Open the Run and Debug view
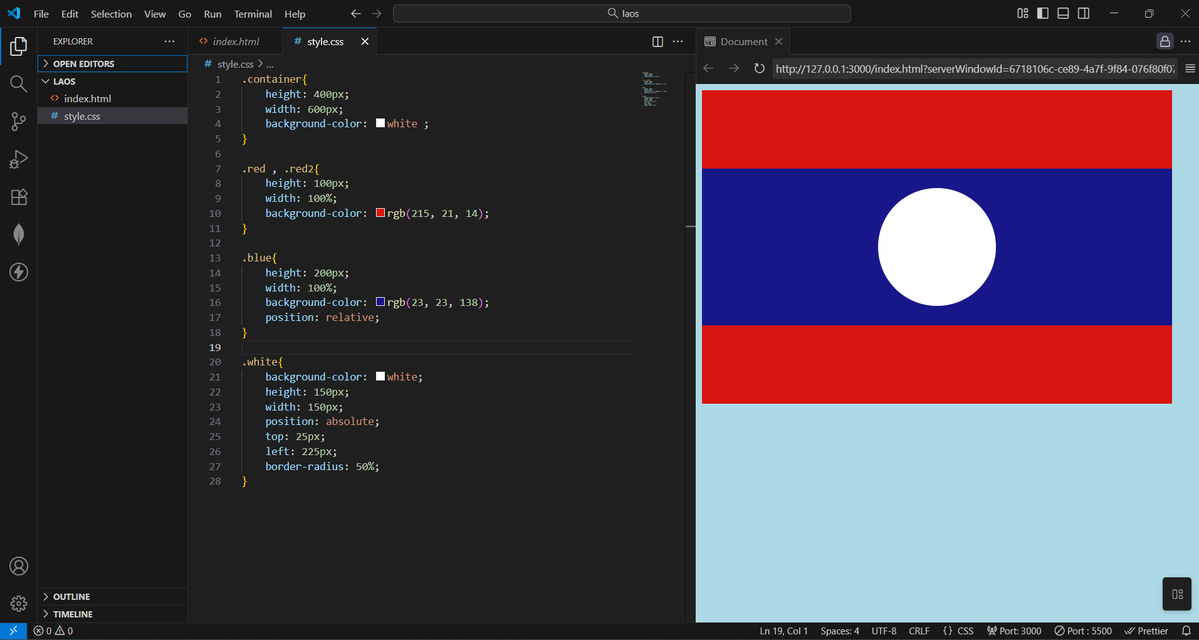Screen dimensions: 1199x640 pos(18,159)
